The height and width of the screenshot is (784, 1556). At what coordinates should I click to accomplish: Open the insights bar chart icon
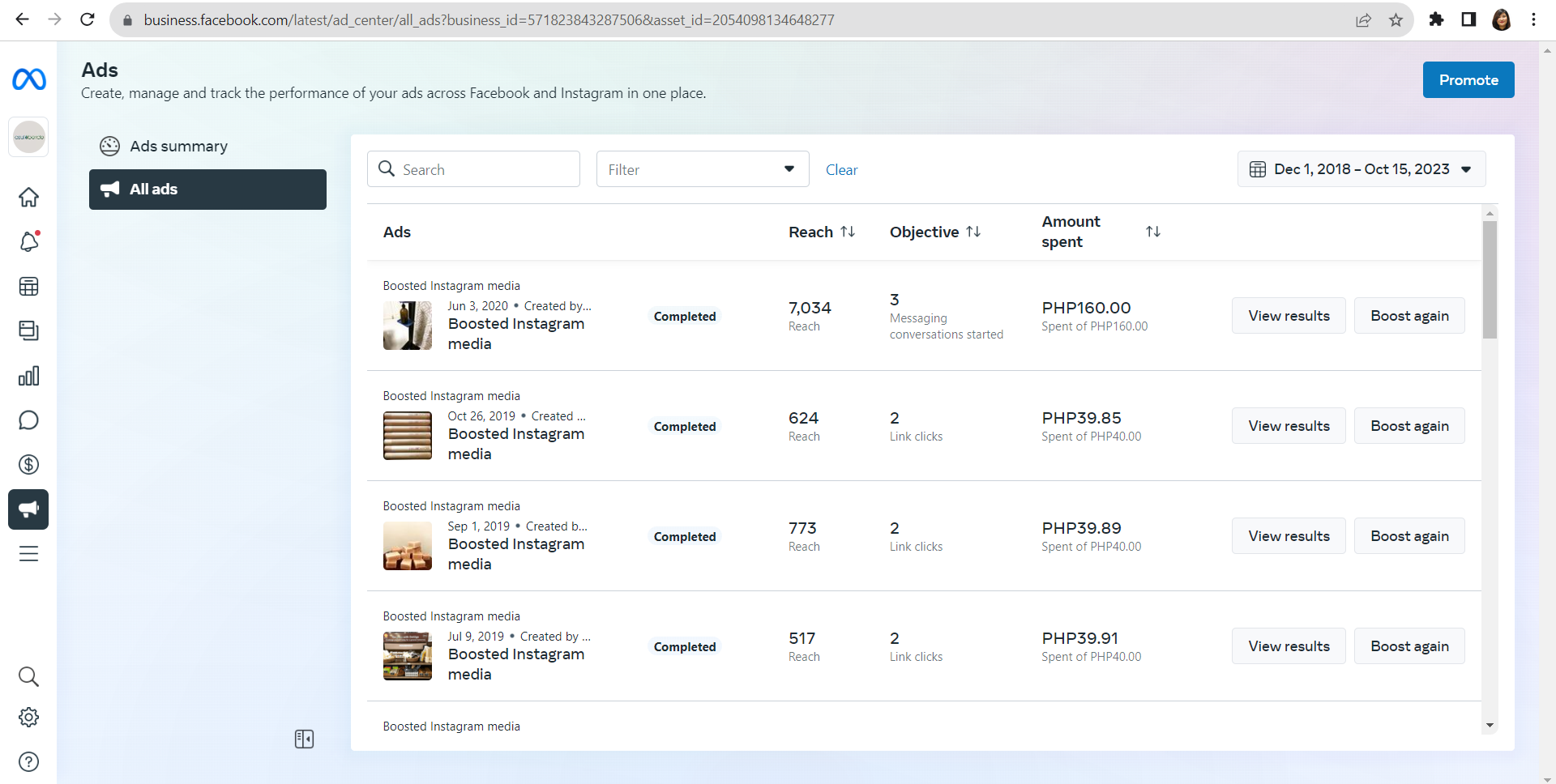[x=29, y=376]
